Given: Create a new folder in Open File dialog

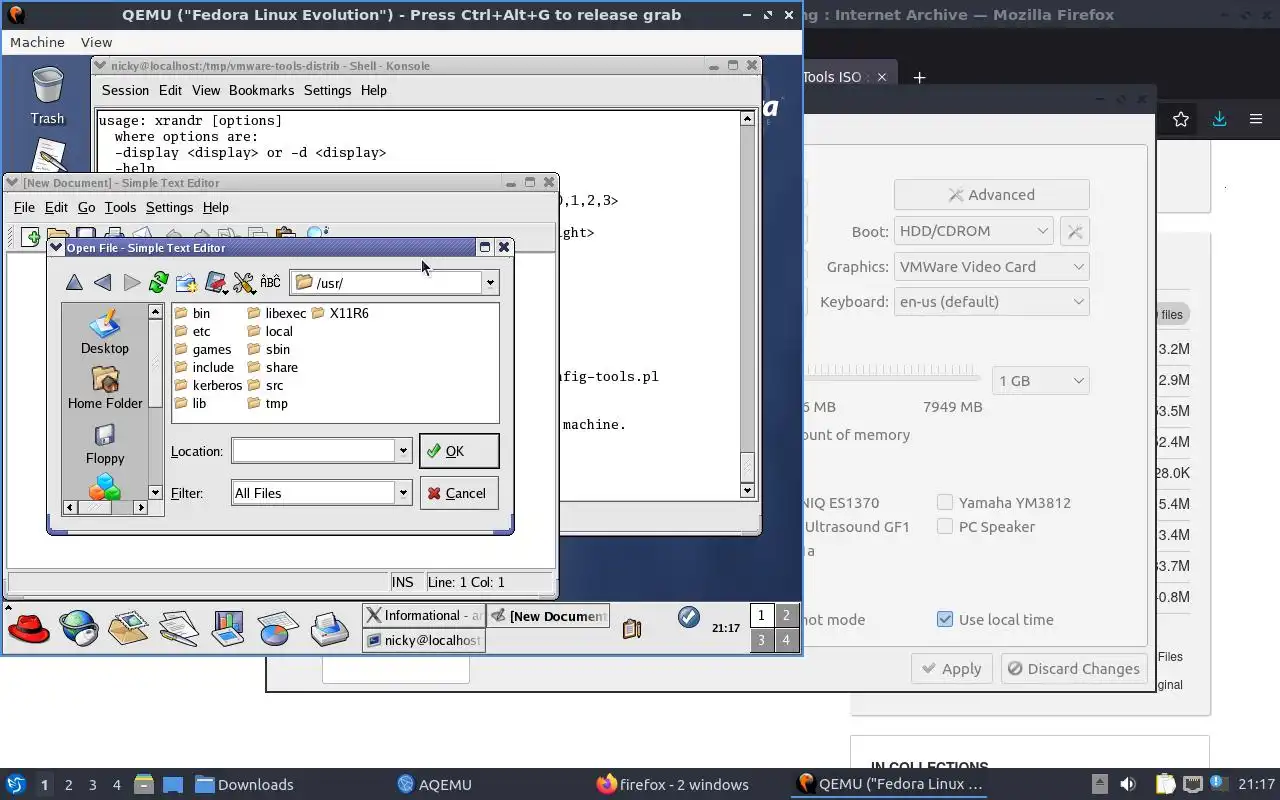Looking at the screenshot, I should click(186, 283).
